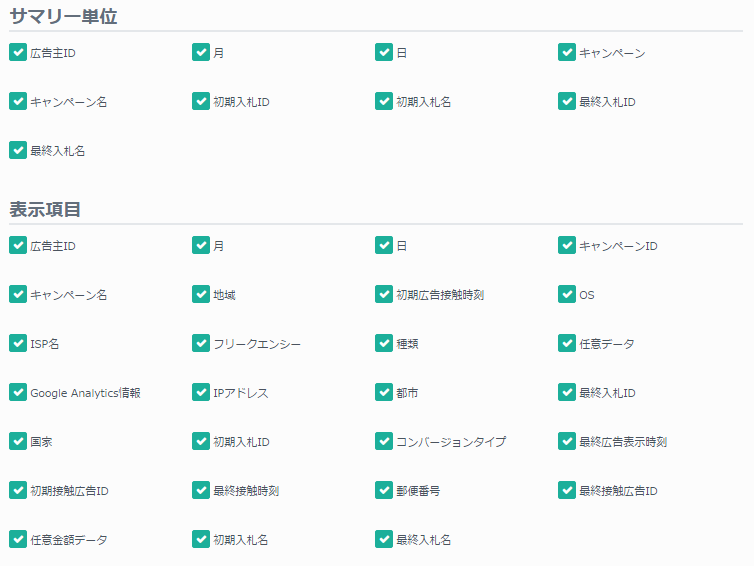The height and width of the screenshot is (566, 754).
Task: Click the 表示項目 section heading
Action: click(x=45, y=209)
